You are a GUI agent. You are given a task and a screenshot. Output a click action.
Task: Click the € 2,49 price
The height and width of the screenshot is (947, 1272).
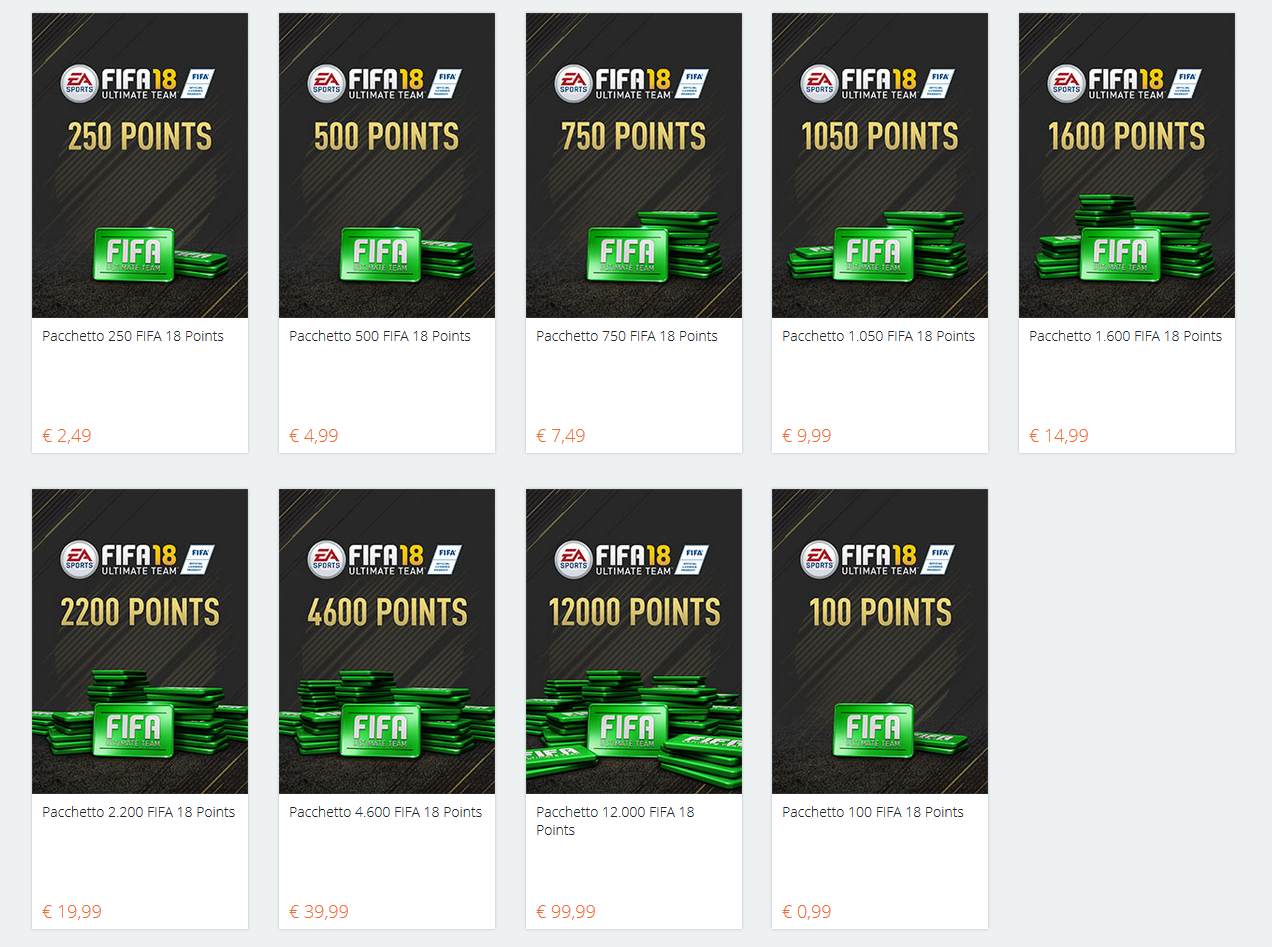tap(67, 436)
